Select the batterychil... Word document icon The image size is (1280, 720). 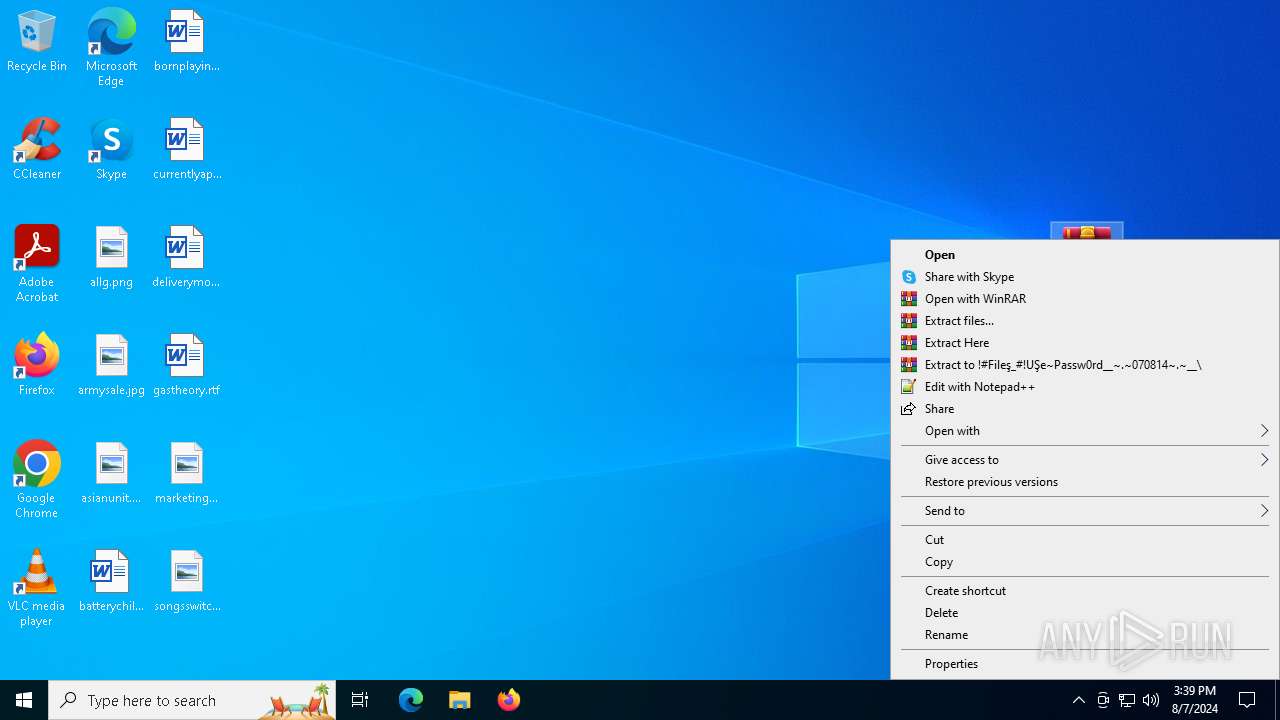(111, 581)
